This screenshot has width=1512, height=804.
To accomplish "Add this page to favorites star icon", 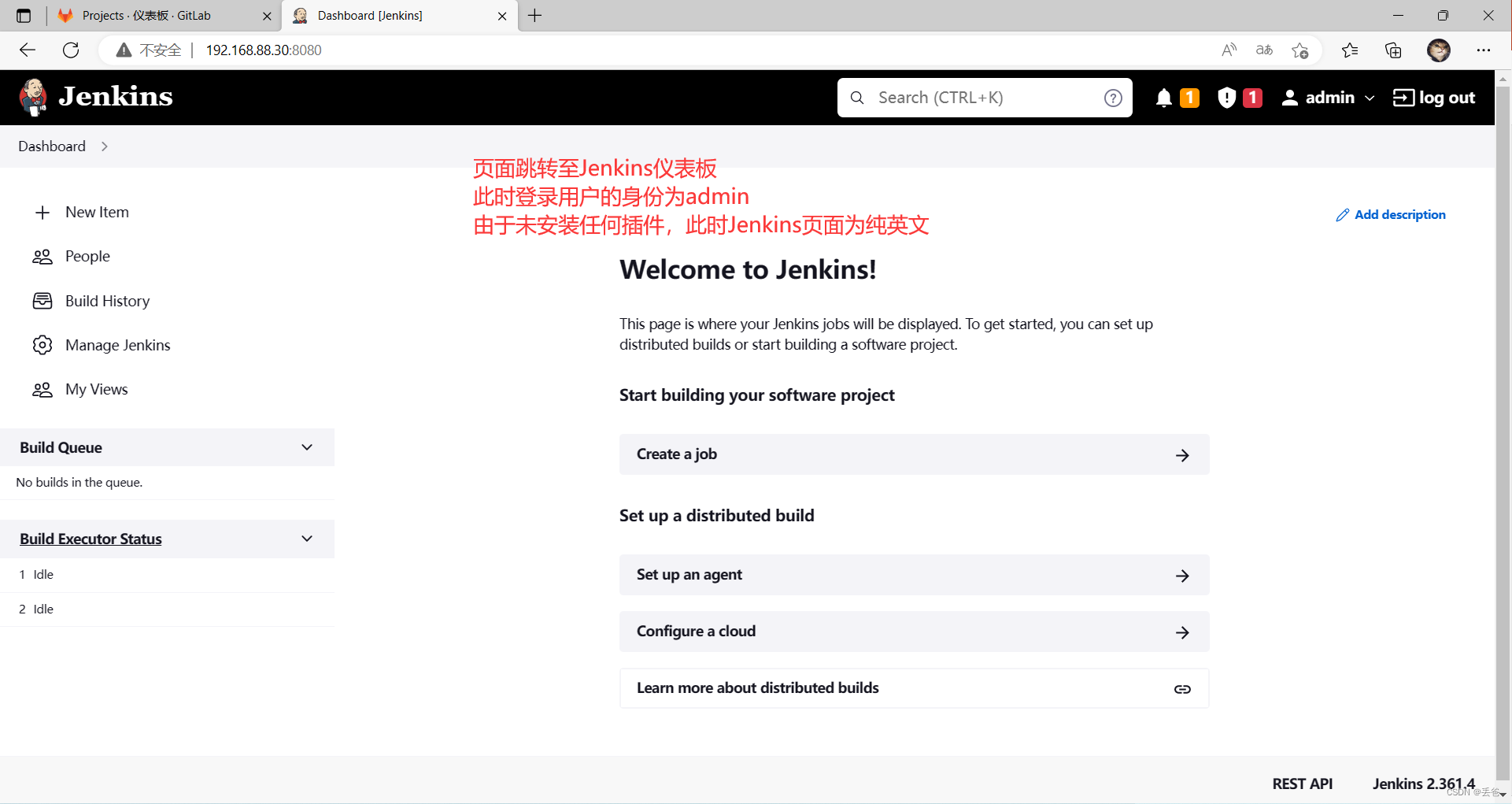I will tap(1299, 50).
